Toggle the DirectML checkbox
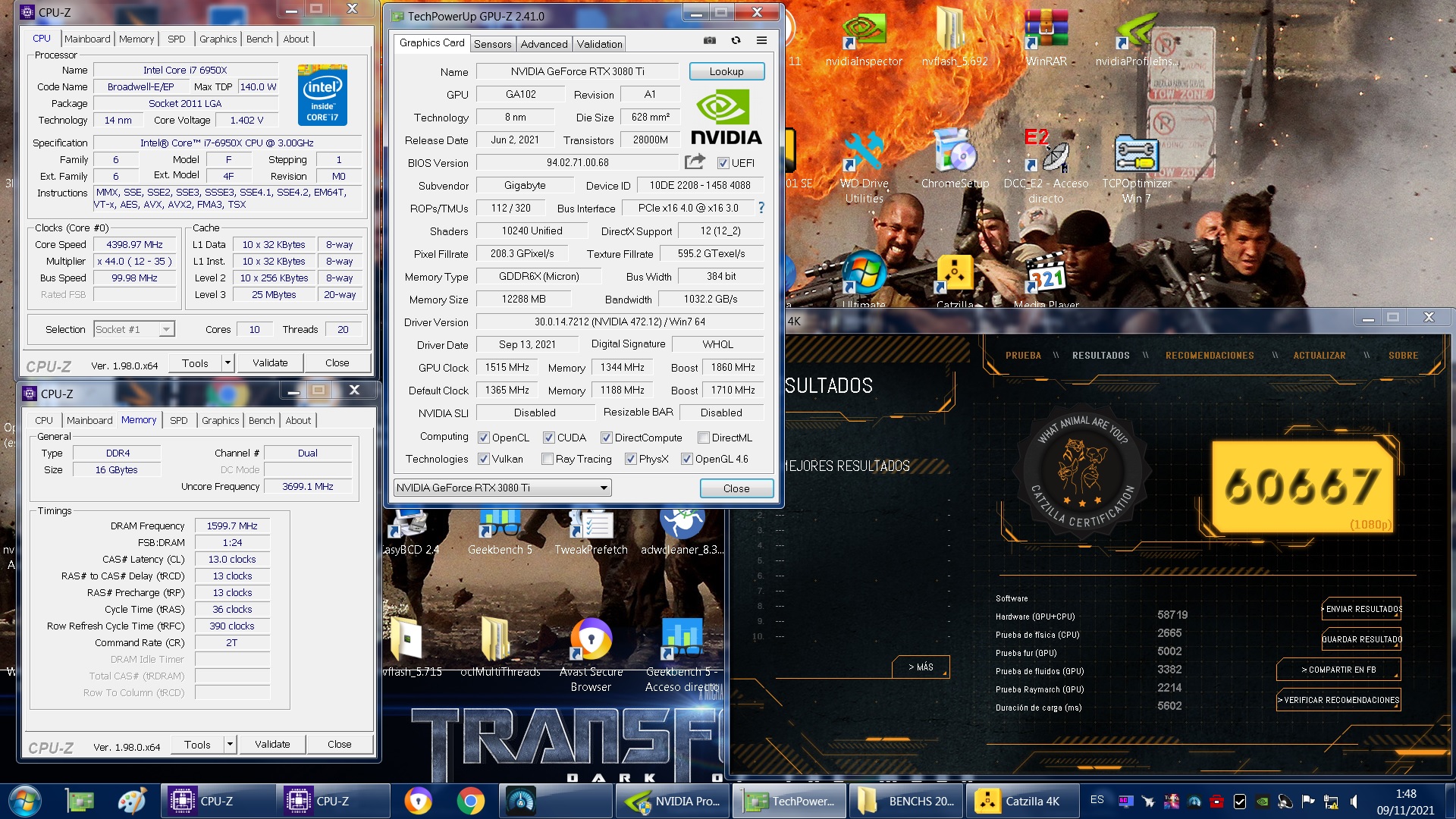Viewport: 1456px width, 819px height. [703, 438]
